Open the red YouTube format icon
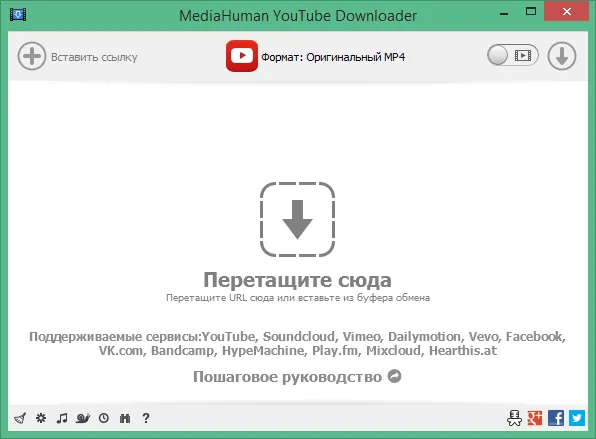Image resolution: width=596 pixels, height=439 pixels. point(242,56)
